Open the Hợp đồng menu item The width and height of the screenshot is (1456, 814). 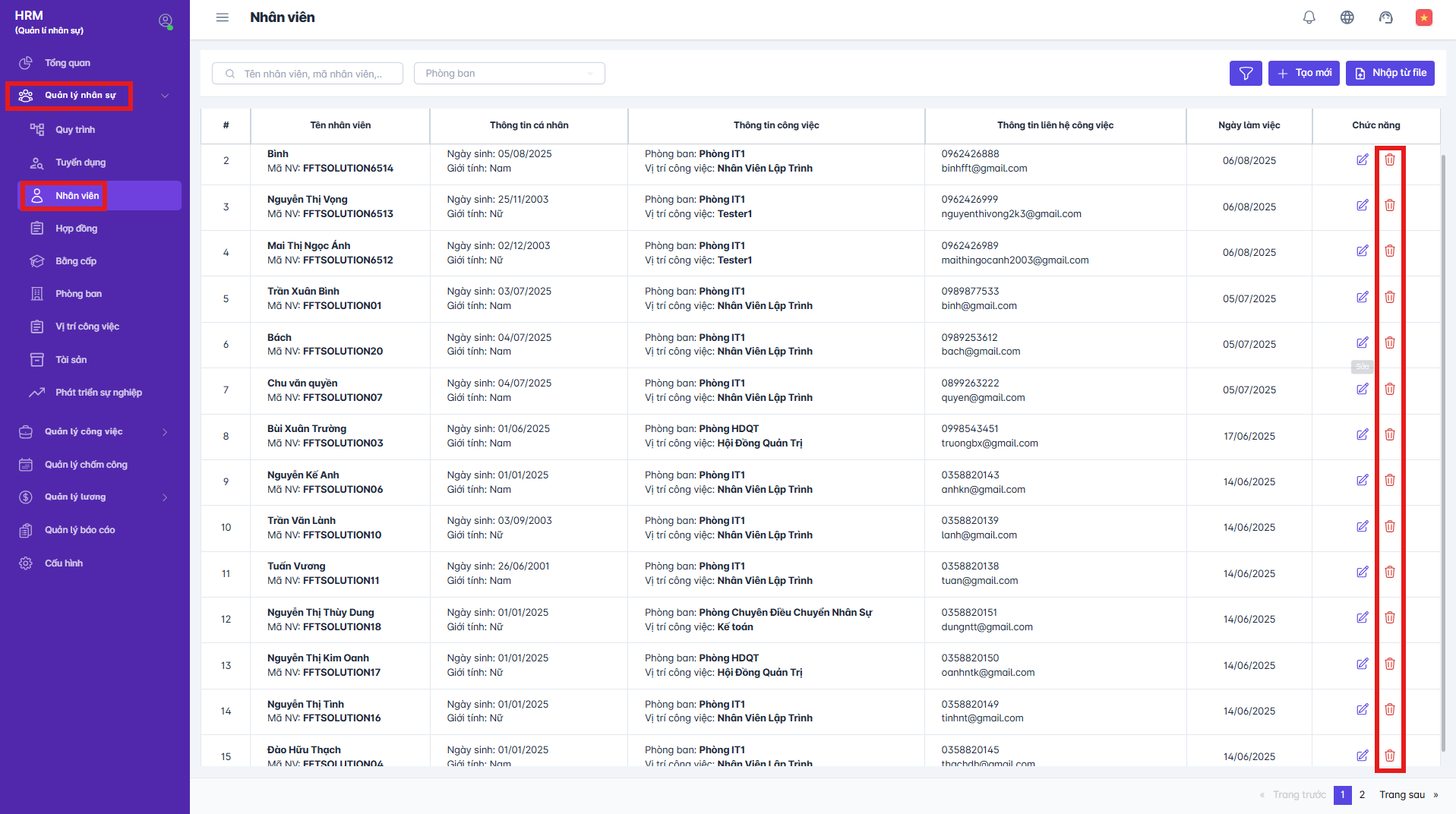pos(76,229)
